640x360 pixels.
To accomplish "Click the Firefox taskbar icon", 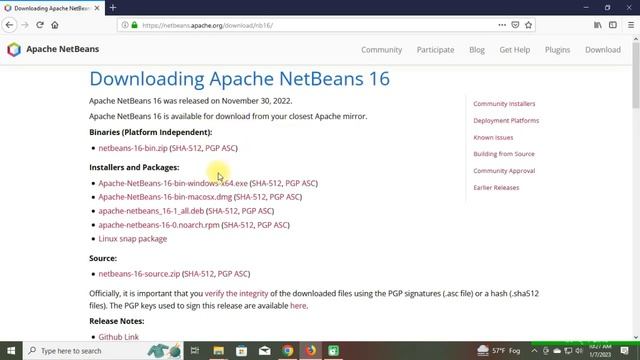I will tap(311, 351).
